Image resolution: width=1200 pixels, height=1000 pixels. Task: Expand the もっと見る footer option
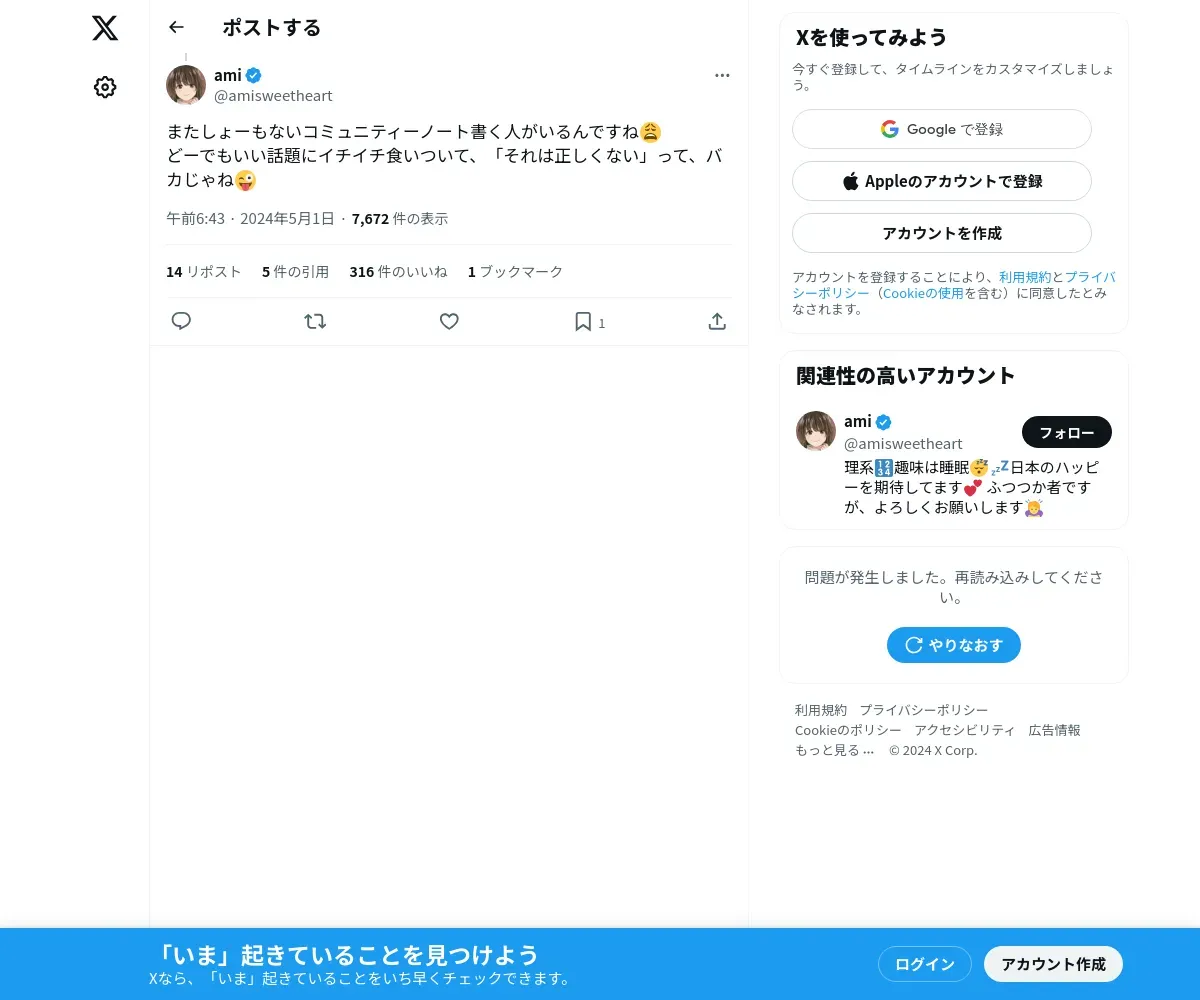pyautogui.click(x=835, y=750)
